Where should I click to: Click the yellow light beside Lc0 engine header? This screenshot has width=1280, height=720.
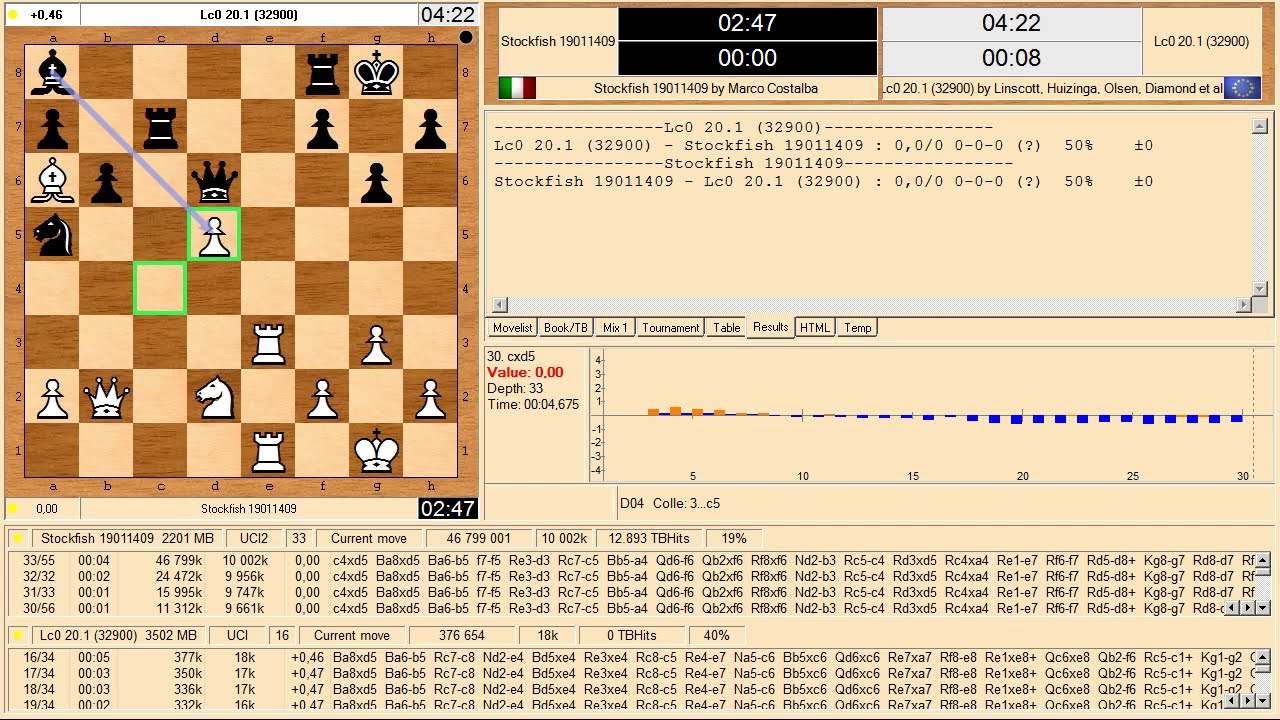coord(17,635)
